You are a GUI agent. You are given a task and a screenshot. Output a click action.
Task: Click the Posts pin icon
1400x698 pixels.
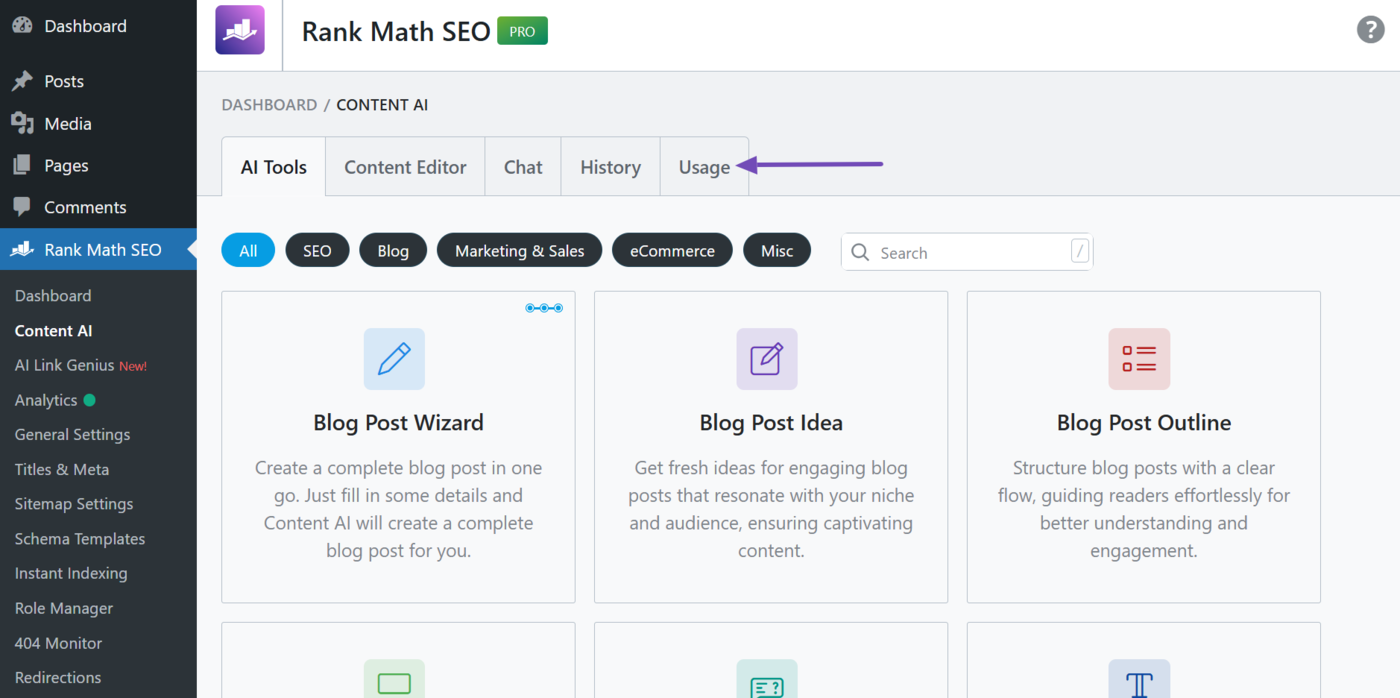(x=22, y=81)
